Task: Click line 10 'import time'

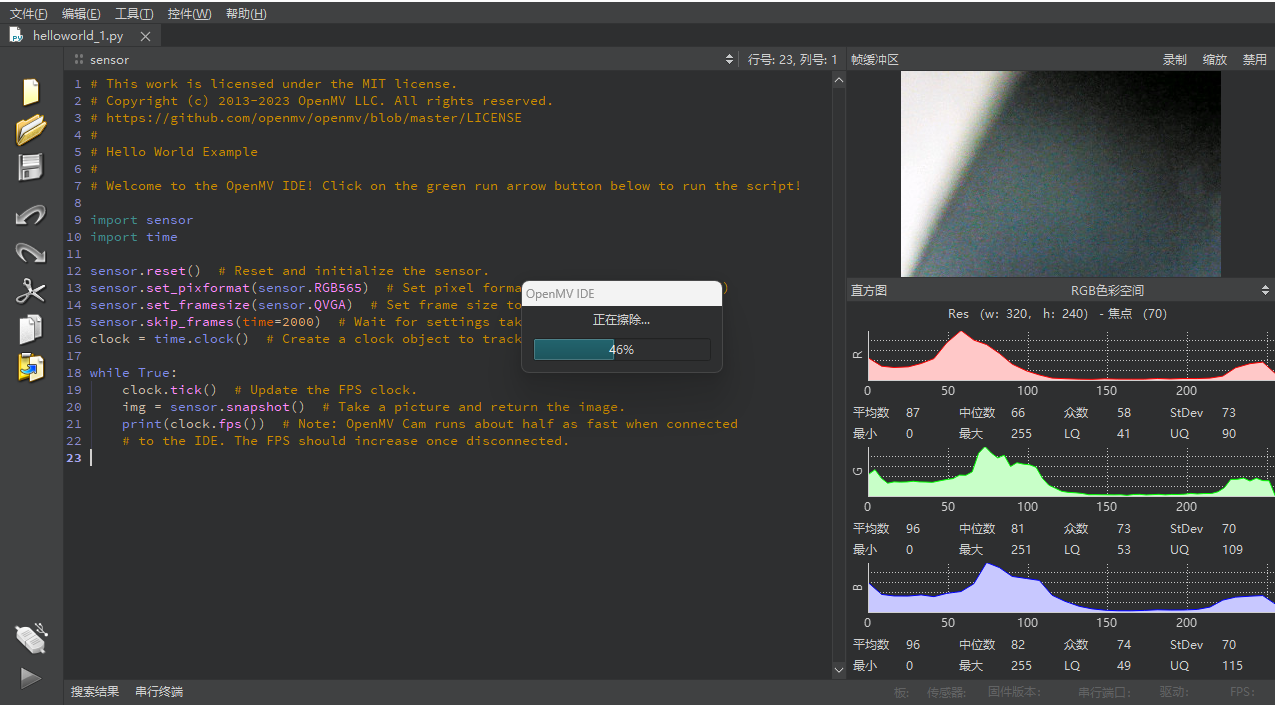Action: (134, 237)
